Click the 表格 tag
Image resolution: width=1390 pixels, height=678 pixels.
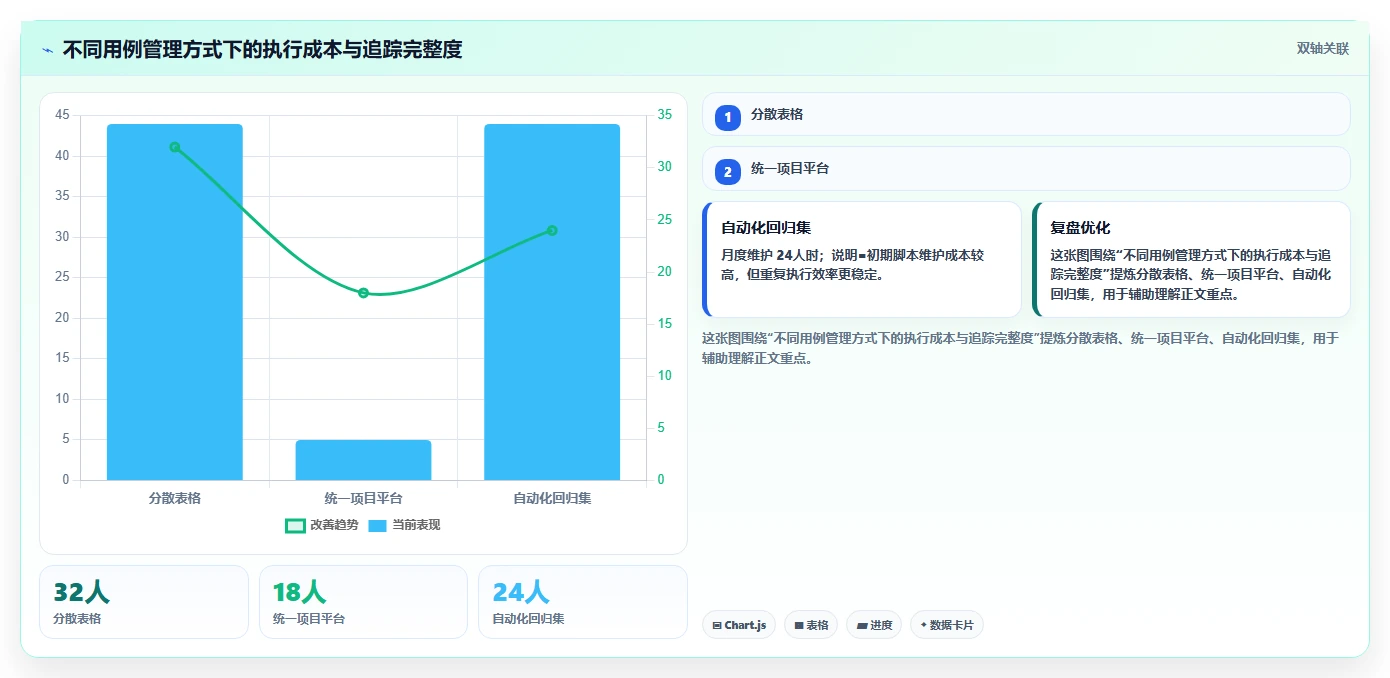coord(811,625)
